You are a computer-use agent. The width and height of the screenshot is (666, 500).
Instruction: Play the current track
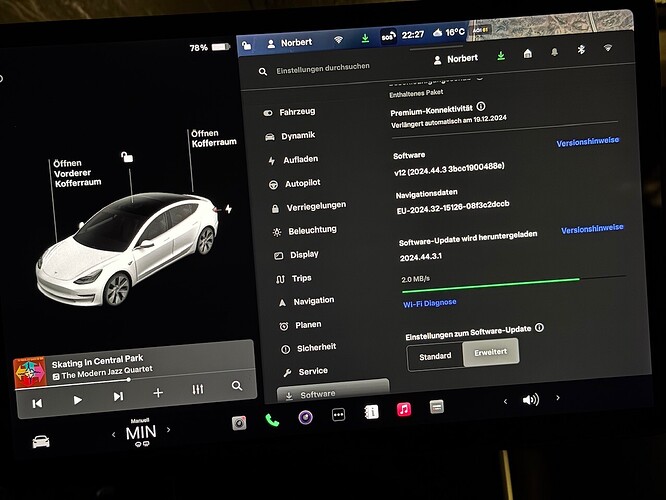click(x=77, y=400)
